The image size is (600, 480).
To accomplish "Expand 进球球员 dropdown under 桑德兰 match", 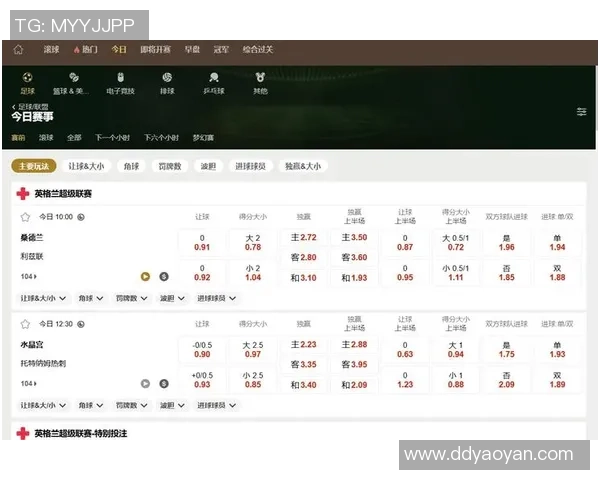I will pyautogui.click(x=216, y=298).
